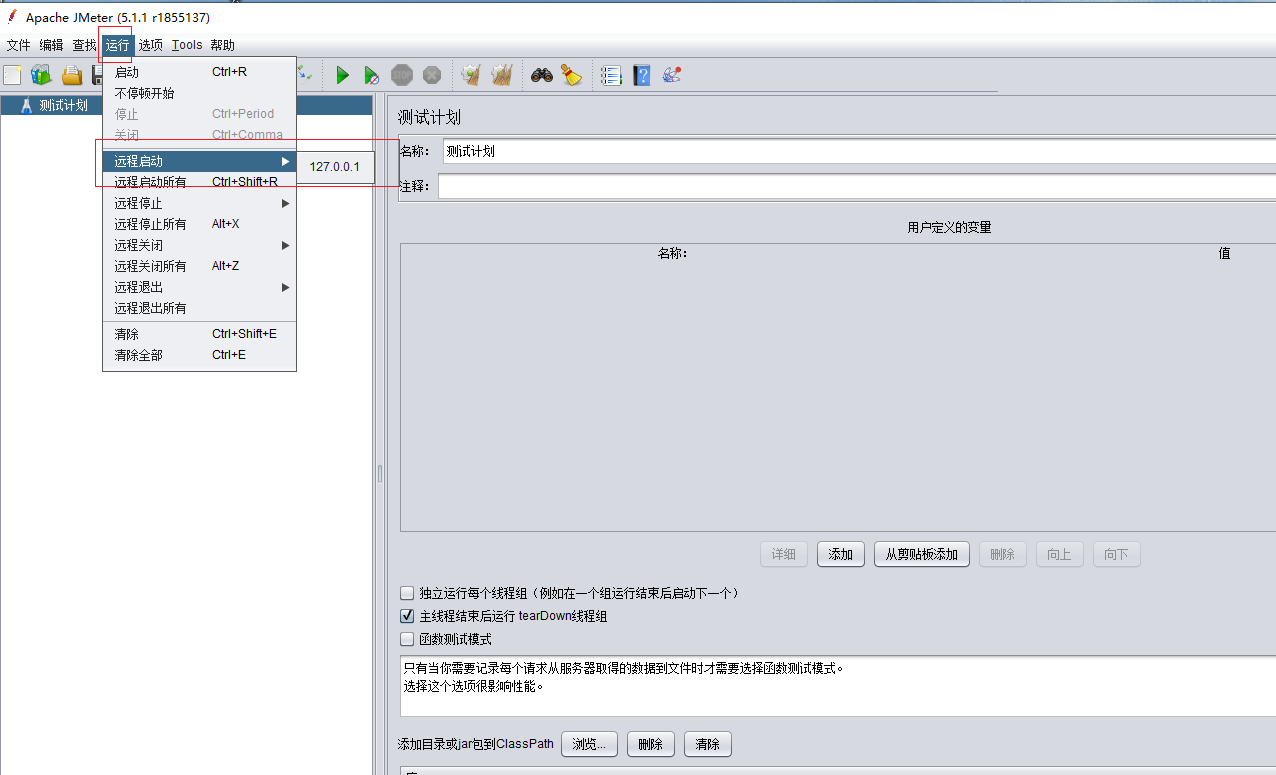Image resolution: width=1276 pixels, height=775 pixels.
Task: Click the 向下 button
Action: (x=1116, y=554)
